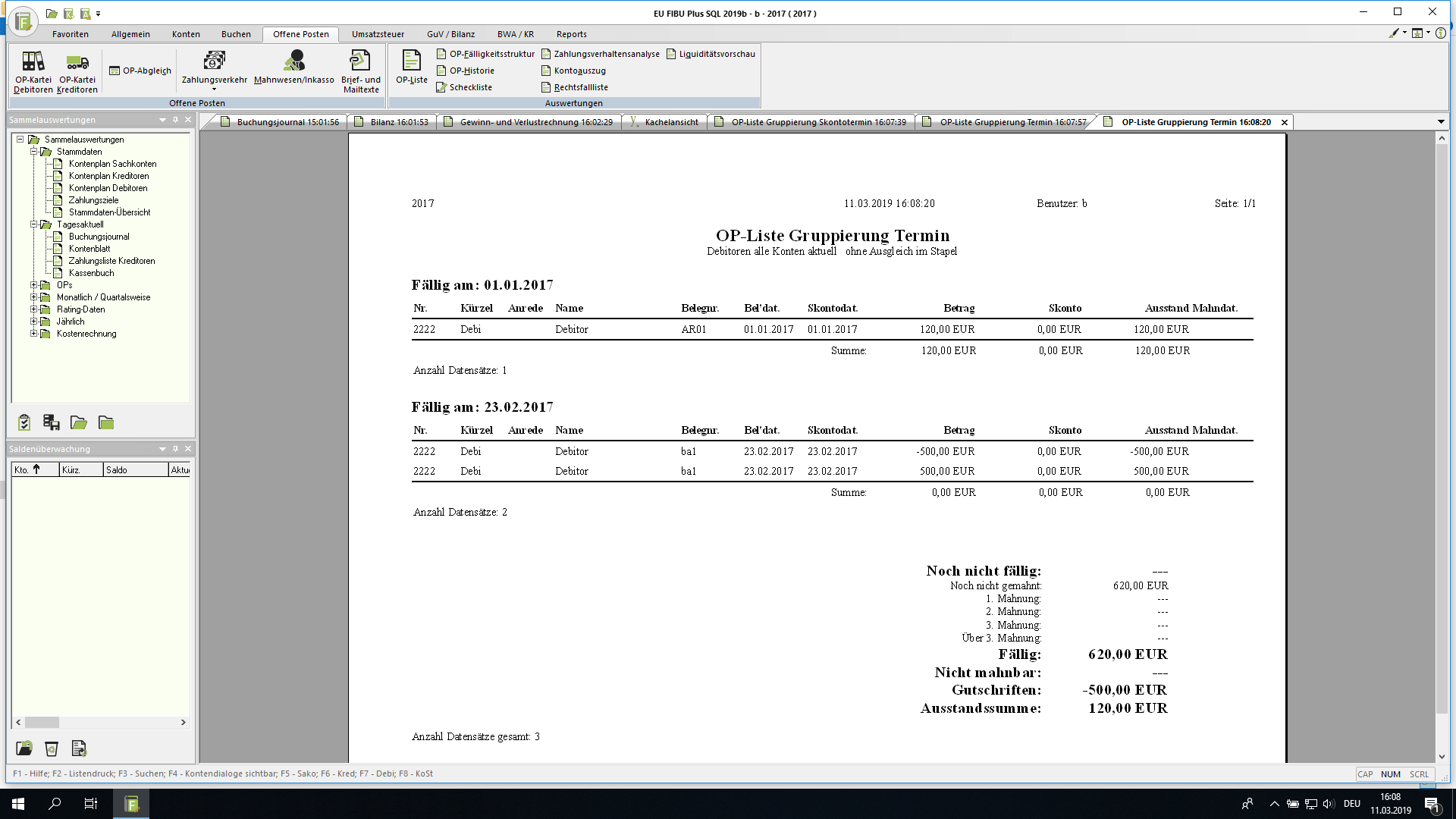The image size is (1456, 819).
Task: Click the clipboard checklist icon in Sammelauswertungen
Action: (24, 422)
